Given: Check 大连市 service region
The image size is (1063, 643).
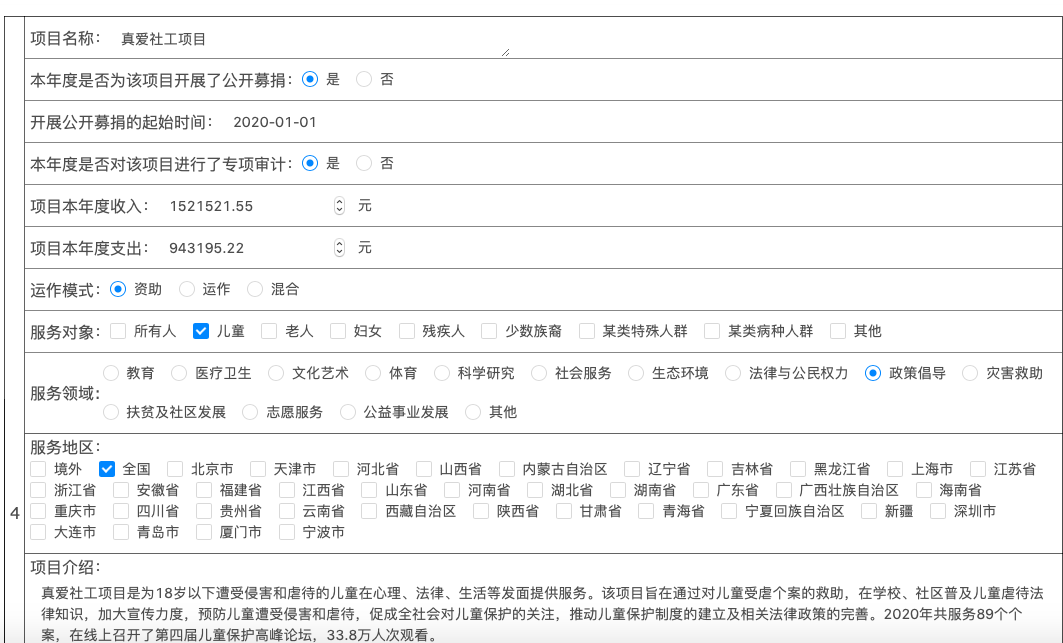Looking at the screenshot, I should pos(38,532).
